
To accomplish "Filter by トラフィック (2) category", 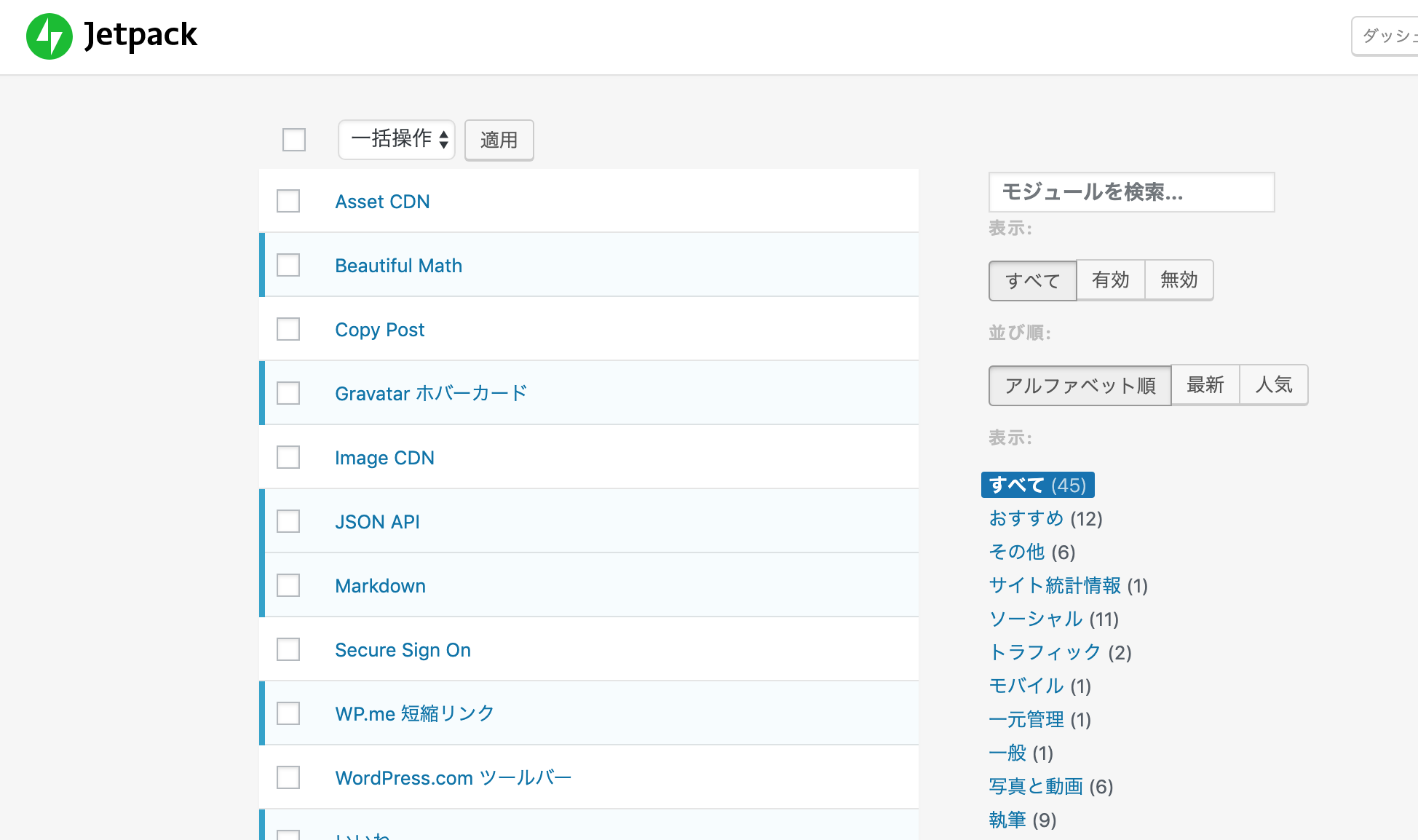I will [x=1060, y=652].
